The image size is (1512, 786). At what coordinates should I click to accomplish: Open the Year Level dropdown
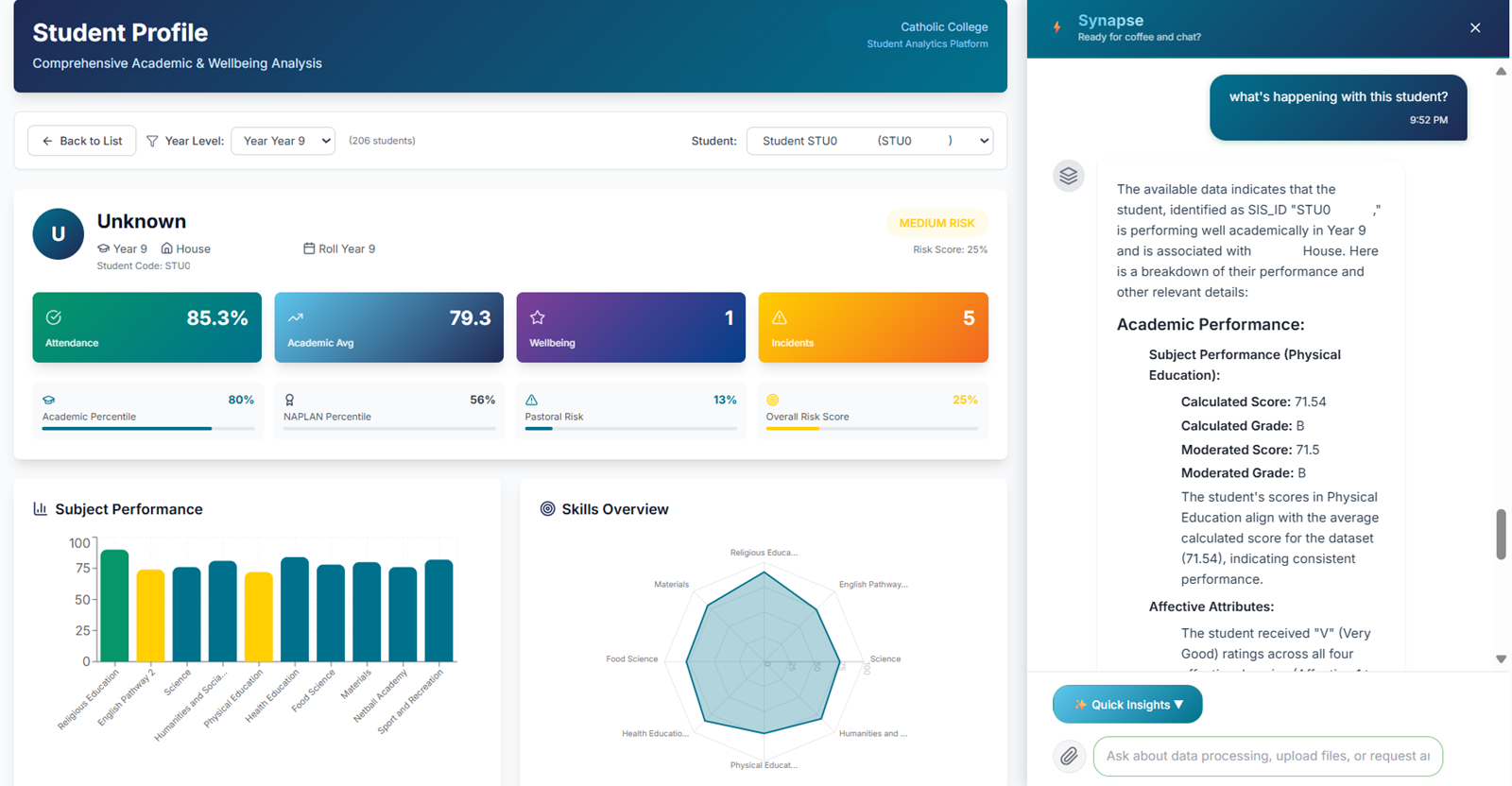click(283, 141)
